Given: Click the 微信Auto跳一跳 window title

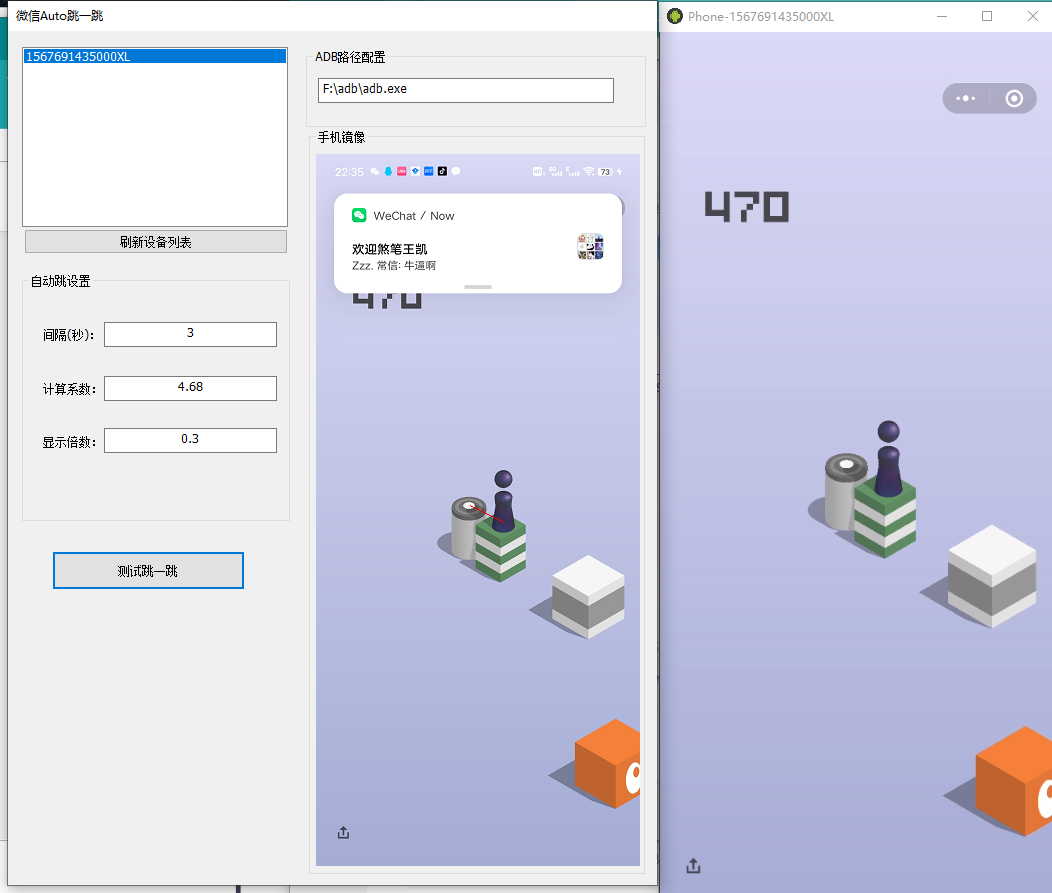Looking at the screenshot, I should [60, 15].
